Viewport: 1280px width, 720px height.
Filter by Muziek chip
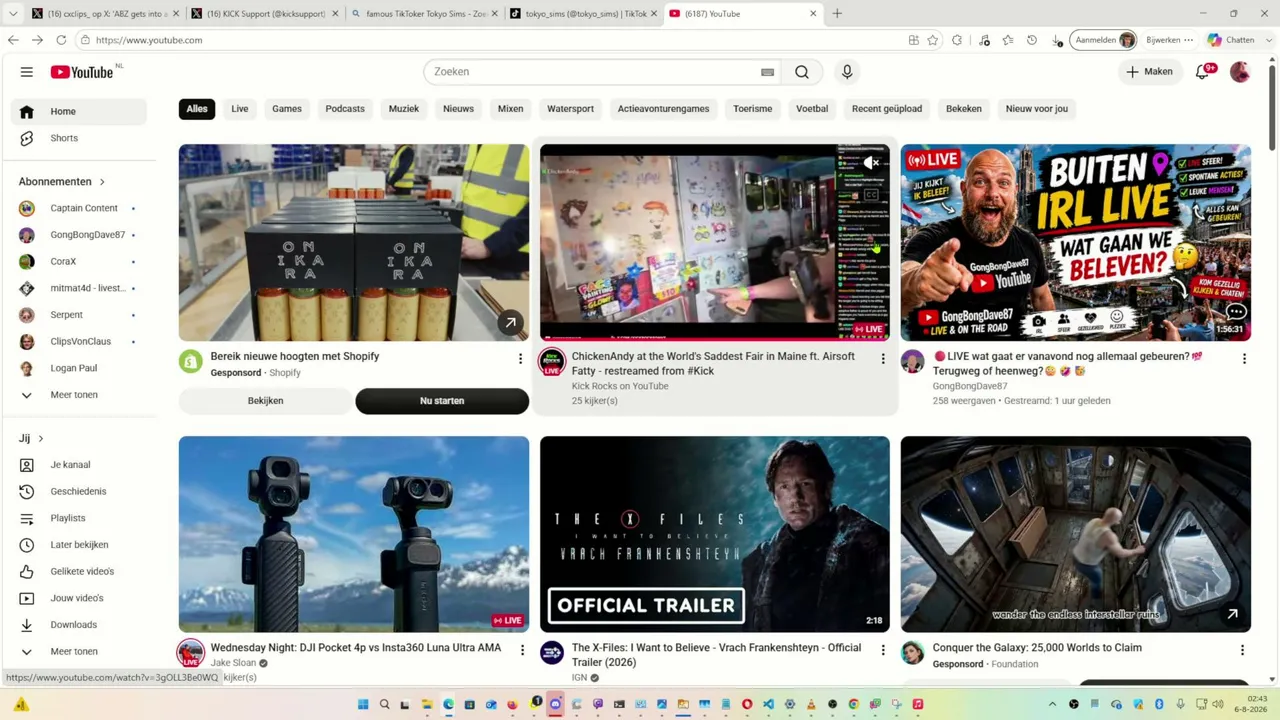coord(404,109)
